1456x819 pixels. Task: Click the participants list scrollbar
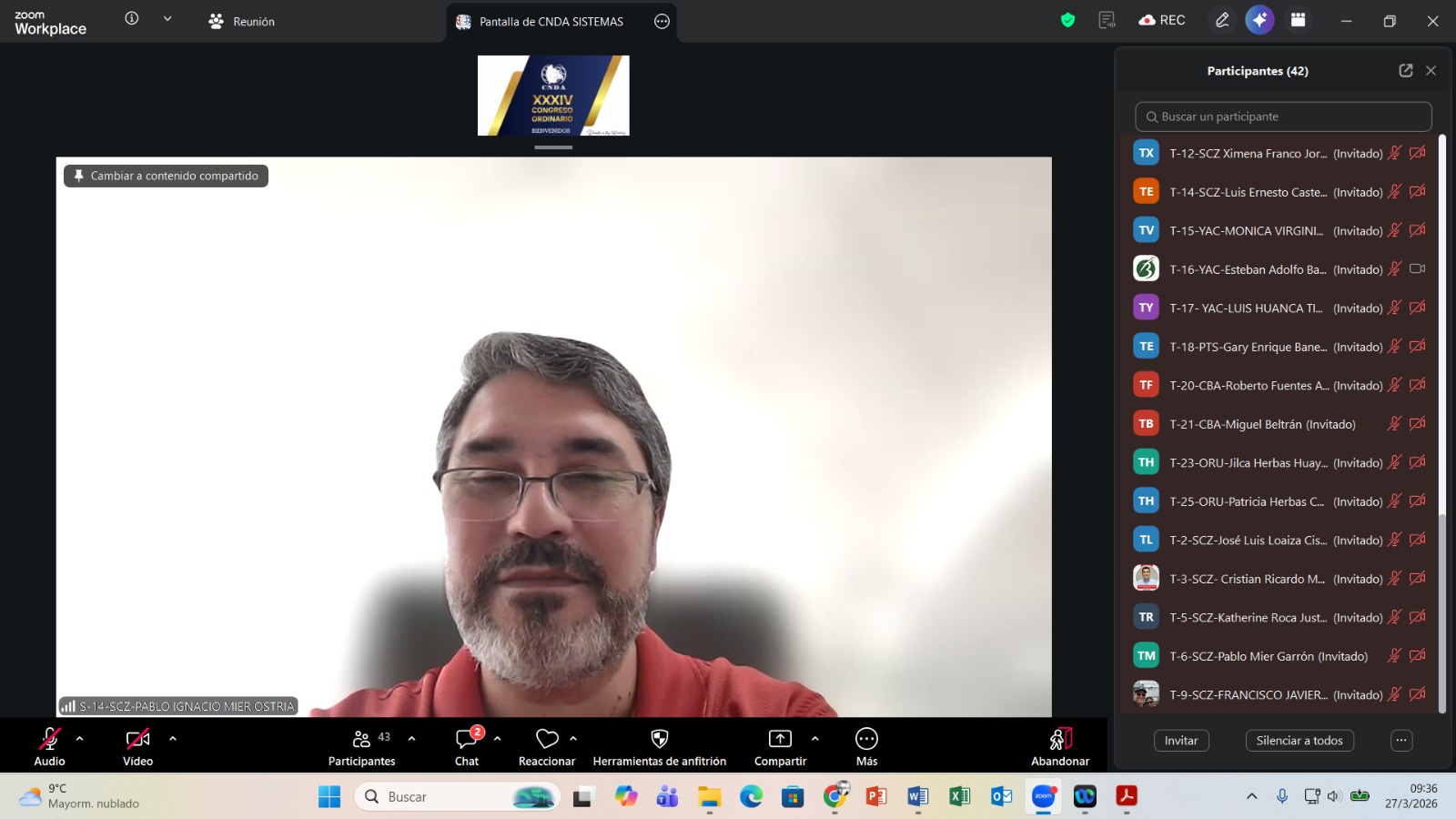pos(1441,610)
